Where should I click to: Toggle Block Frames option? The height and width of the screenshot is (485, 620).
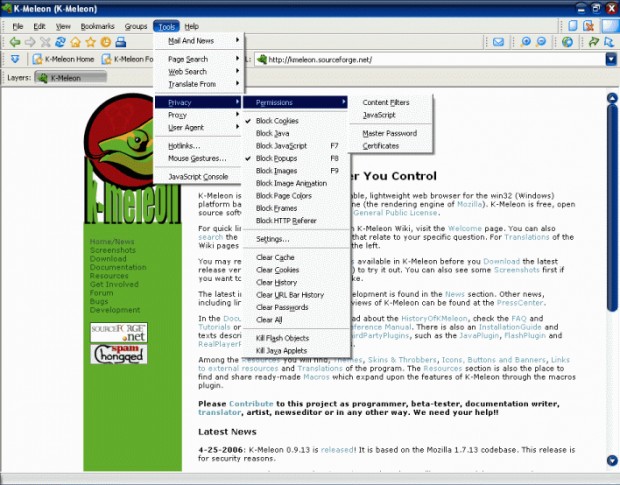297,208
